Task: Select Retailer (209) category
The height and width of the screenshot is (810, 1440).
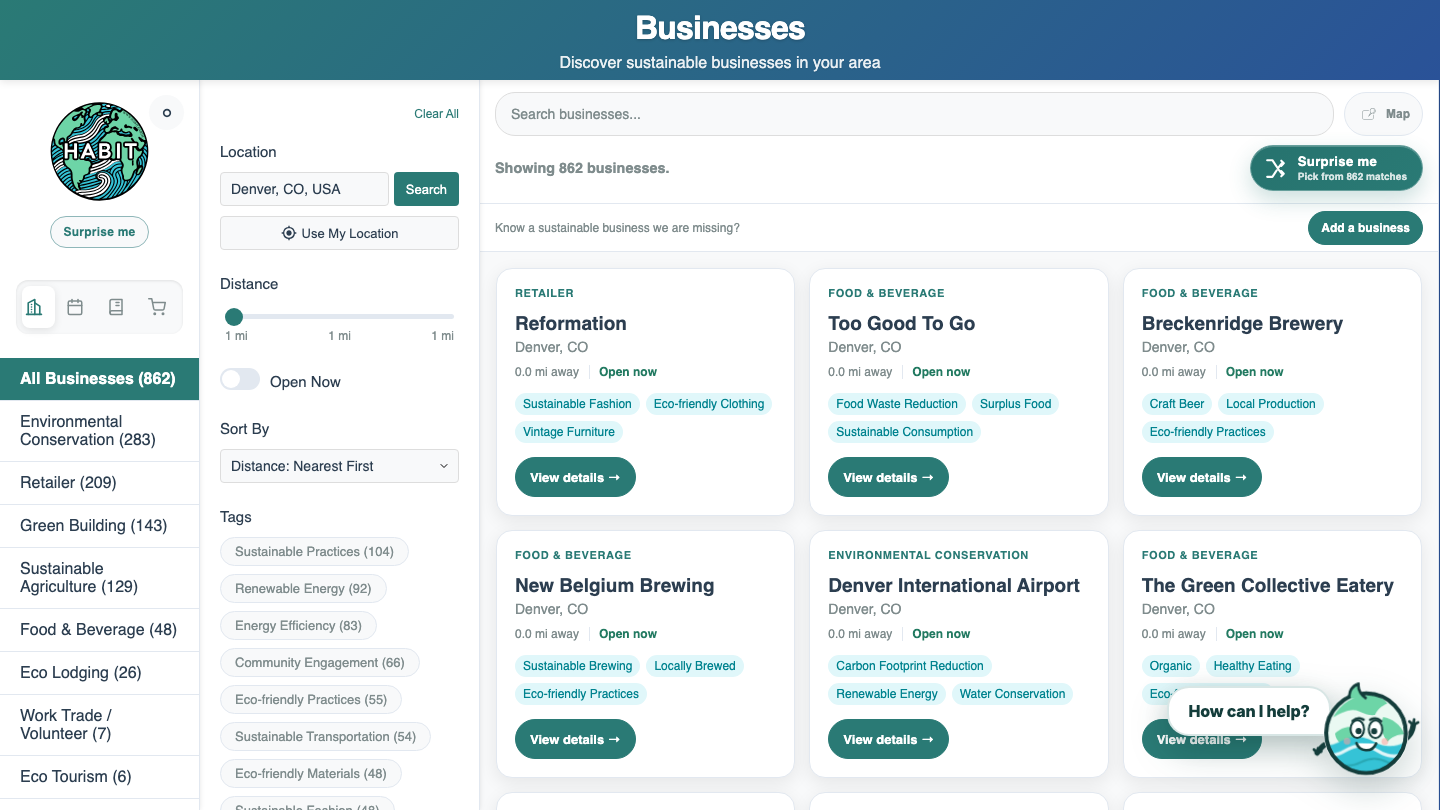Action: 99,483
